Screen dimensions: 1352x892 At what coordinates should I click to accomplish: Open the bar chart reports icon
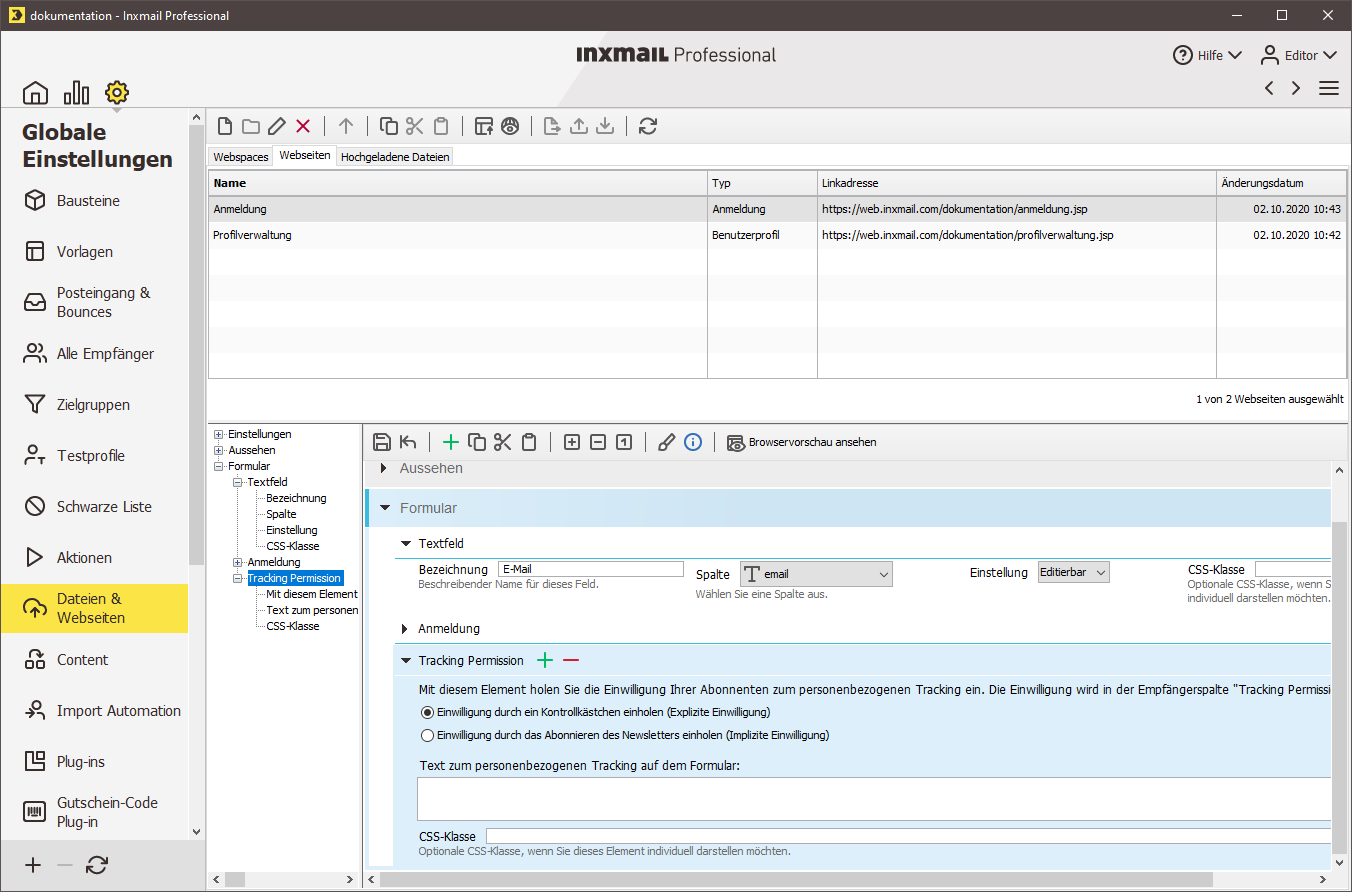tap(76, 93)
